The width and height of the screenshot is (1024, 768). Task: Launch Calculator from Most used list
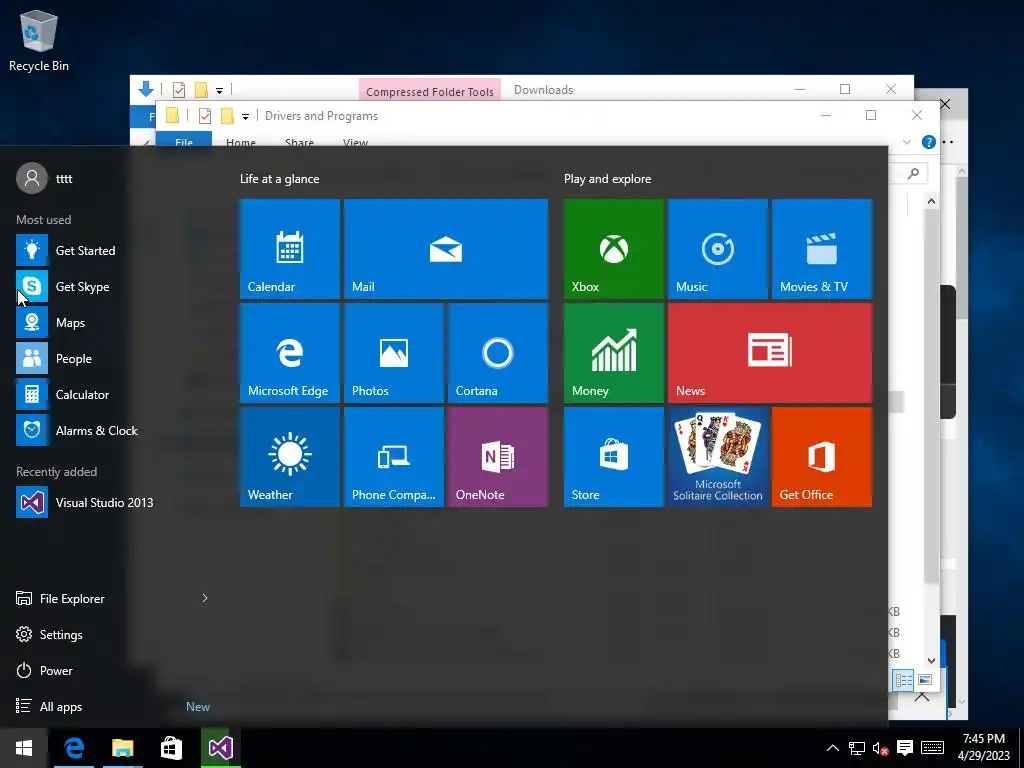pyautogui.click(x=111, y=394)
